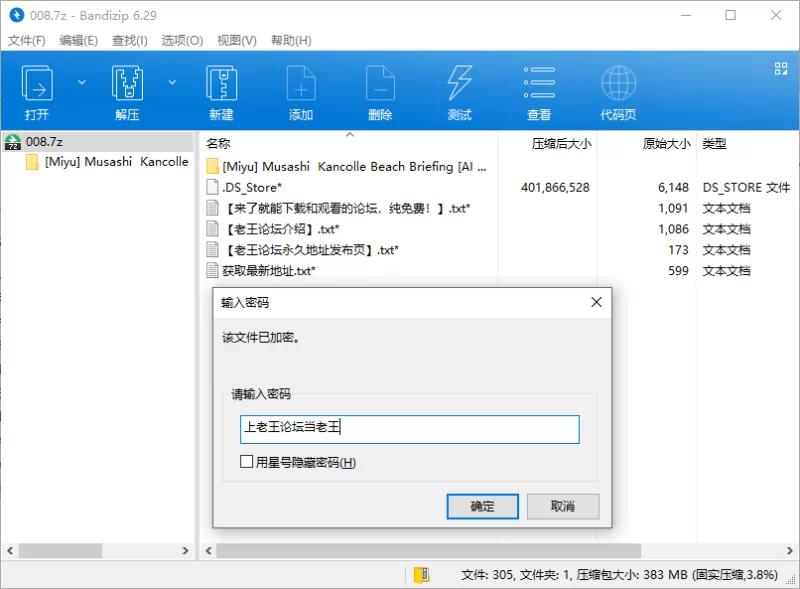Open the 查找(I) menu

130,40
